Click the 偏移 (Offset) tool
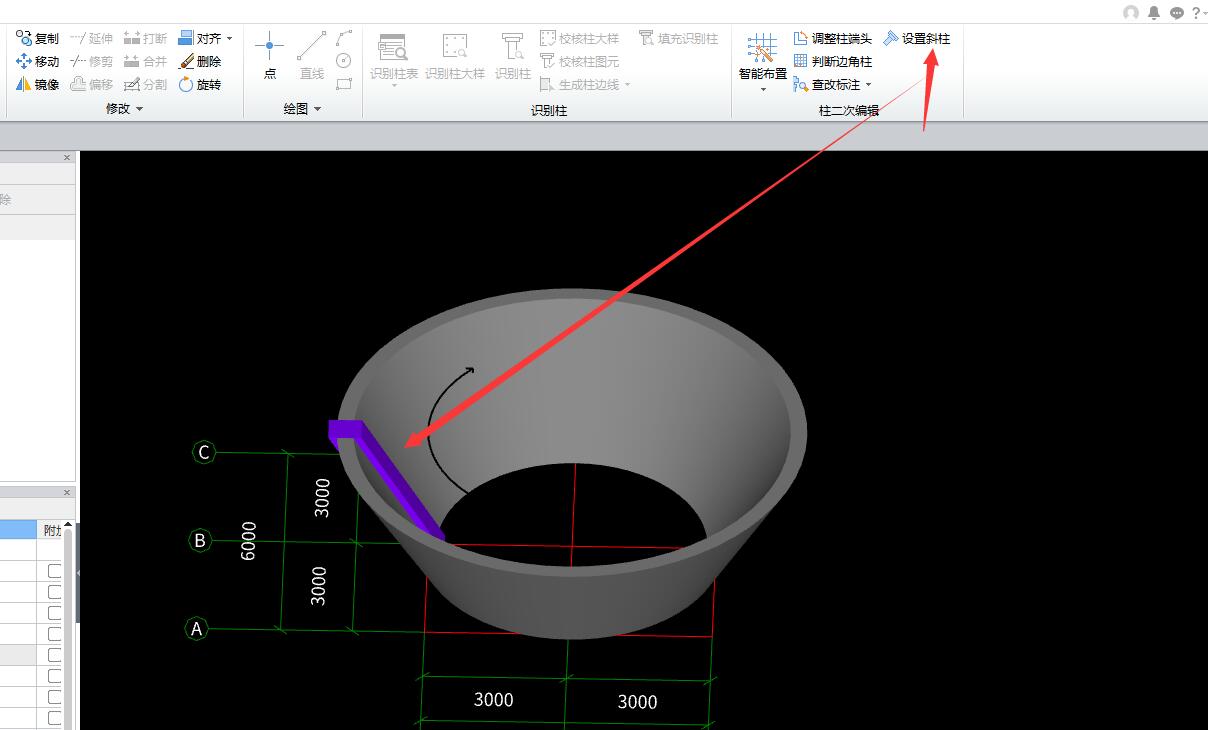The width and height of the screenshot is (1208, 730). point(92,84)
